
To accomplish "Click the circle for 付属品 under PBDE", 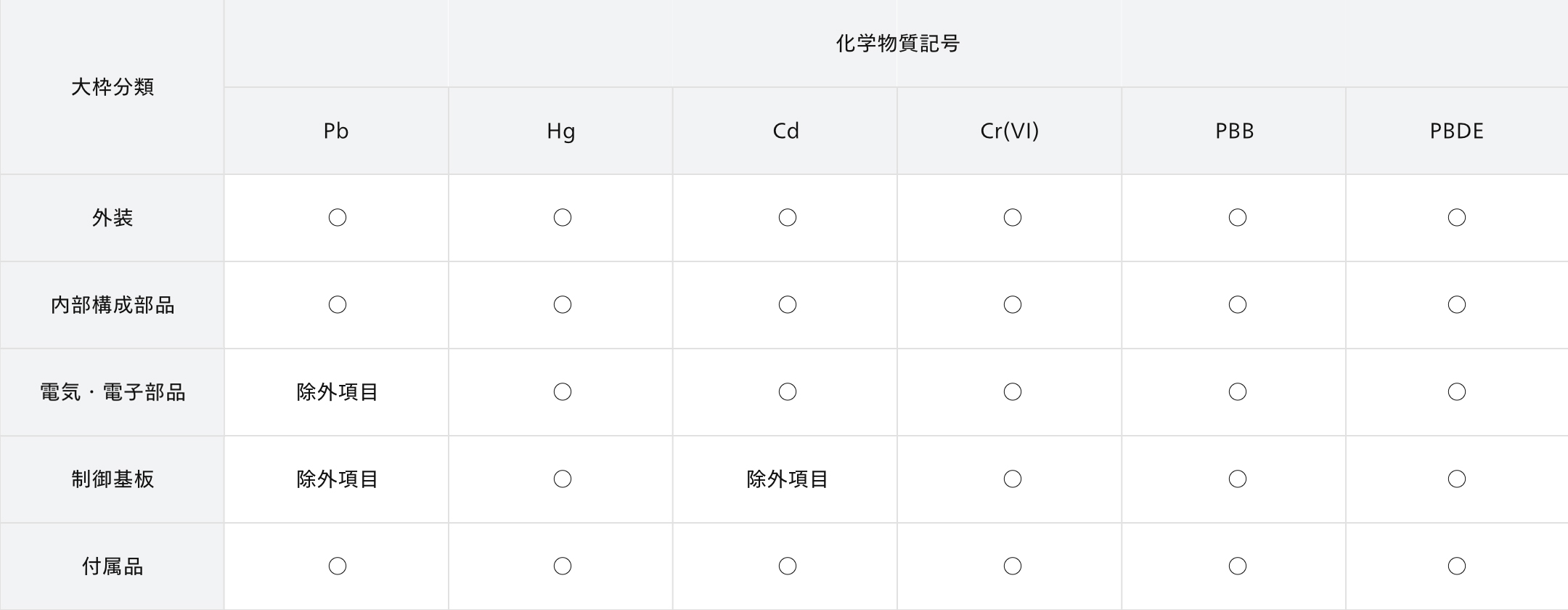I will pos(1457,566).
